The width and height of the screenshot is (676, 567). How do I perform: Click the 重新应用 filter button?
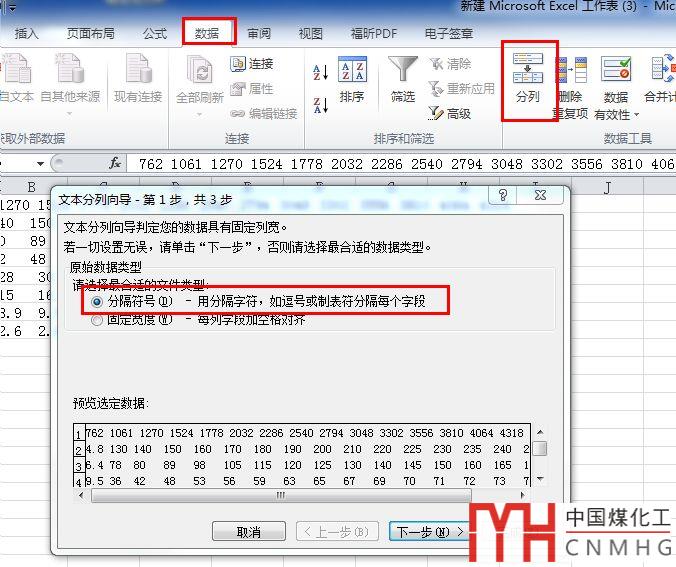pos(461,89)
